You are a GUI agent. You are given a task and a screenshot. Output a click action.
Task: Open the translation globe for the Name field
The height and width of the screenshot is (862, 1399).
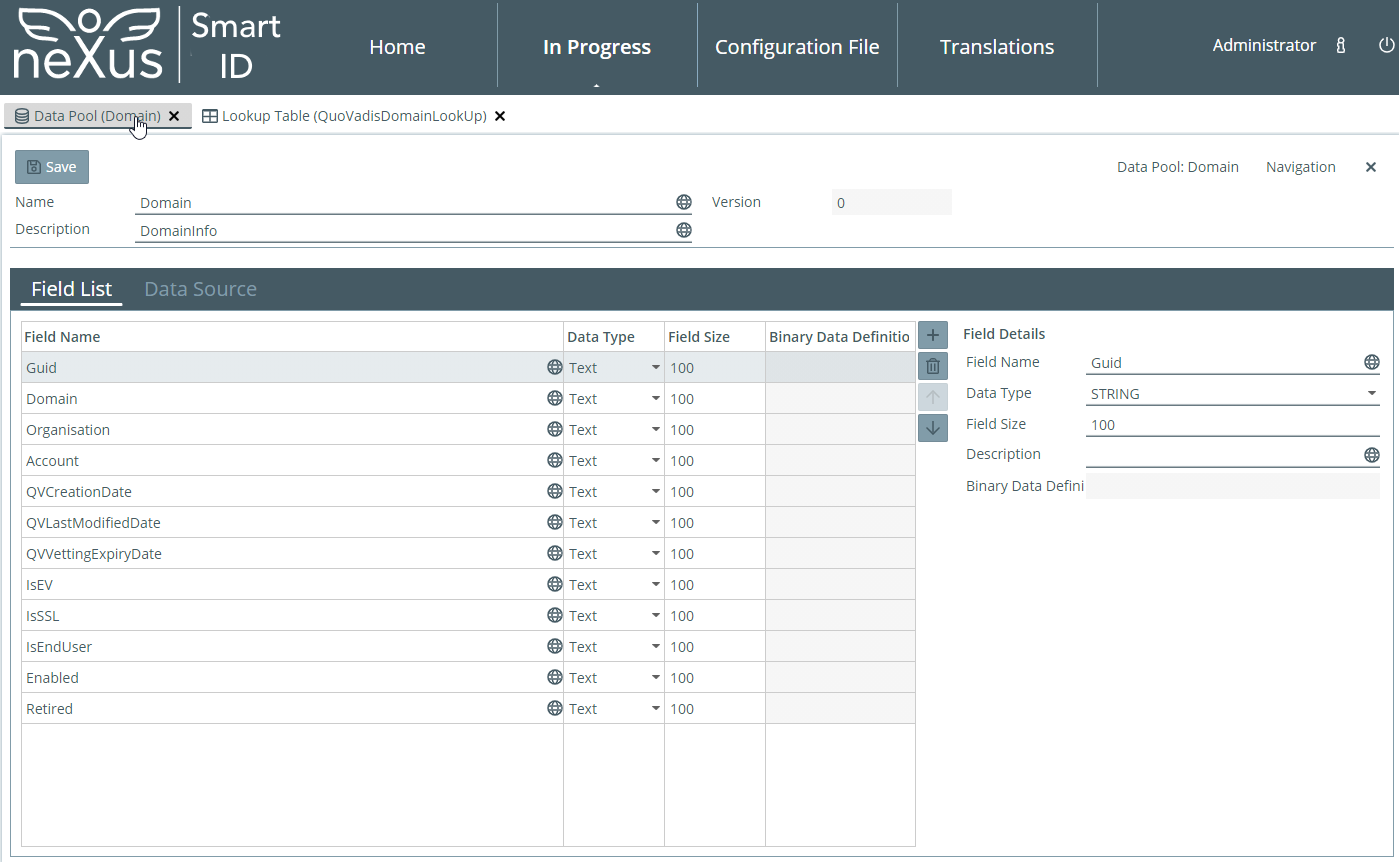click(x=684, y=201)
